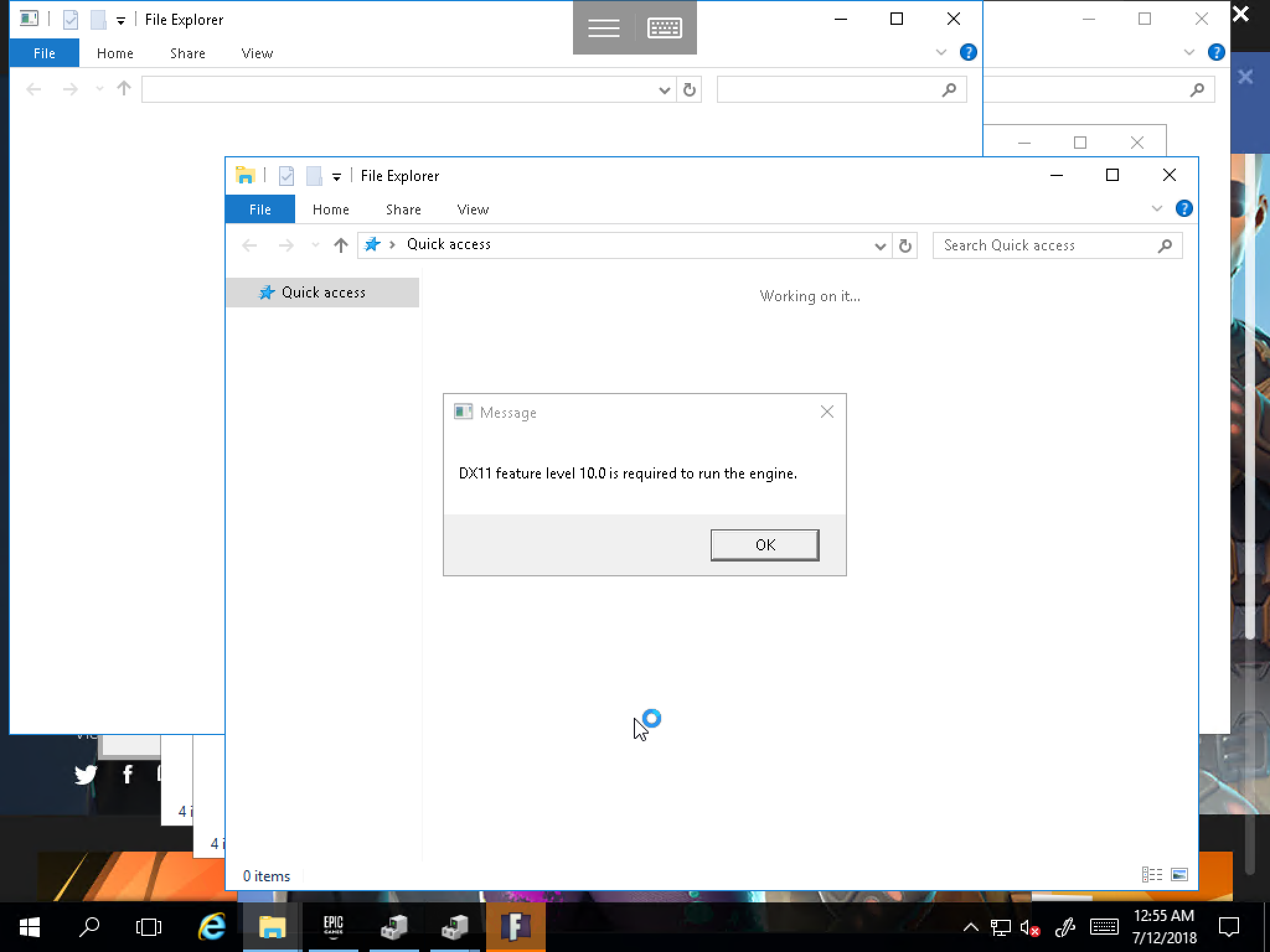
Task: Expand the ribbon in front File Explorer
Action: coord(1157,208)
